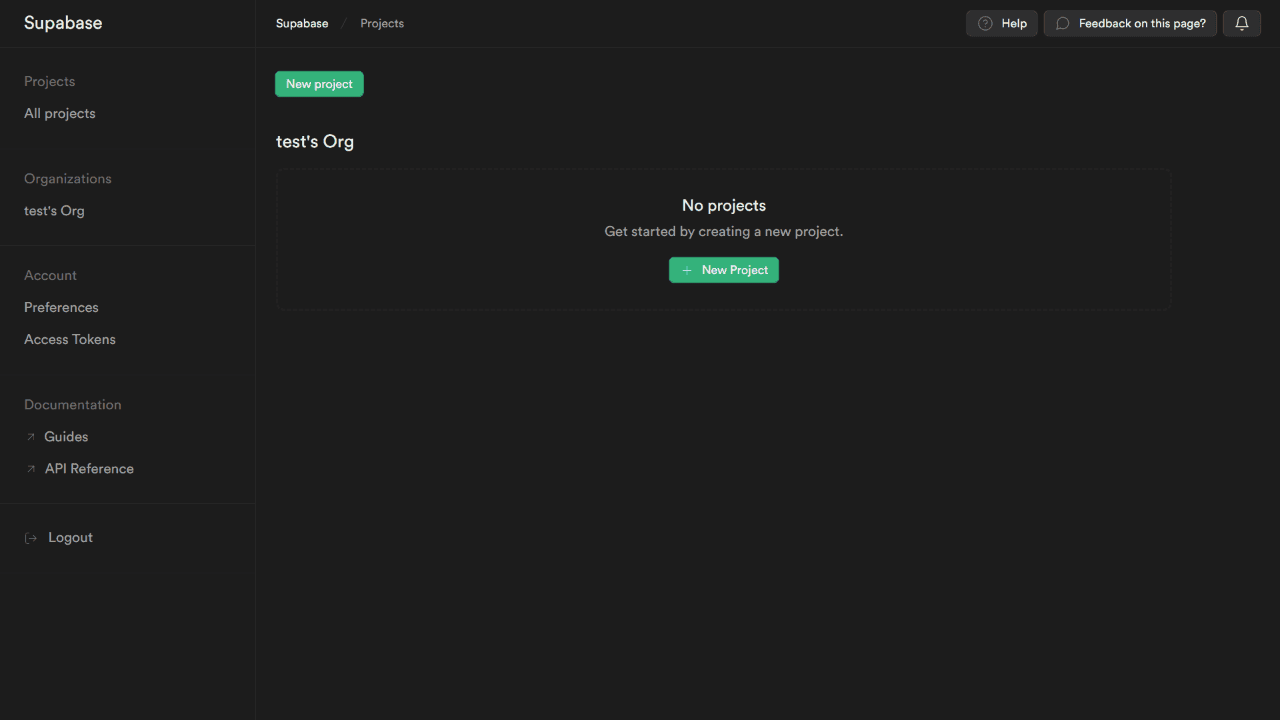Select test's Org under Organizations
This screenshot has height=720, width=1280.
coord(54,210)
